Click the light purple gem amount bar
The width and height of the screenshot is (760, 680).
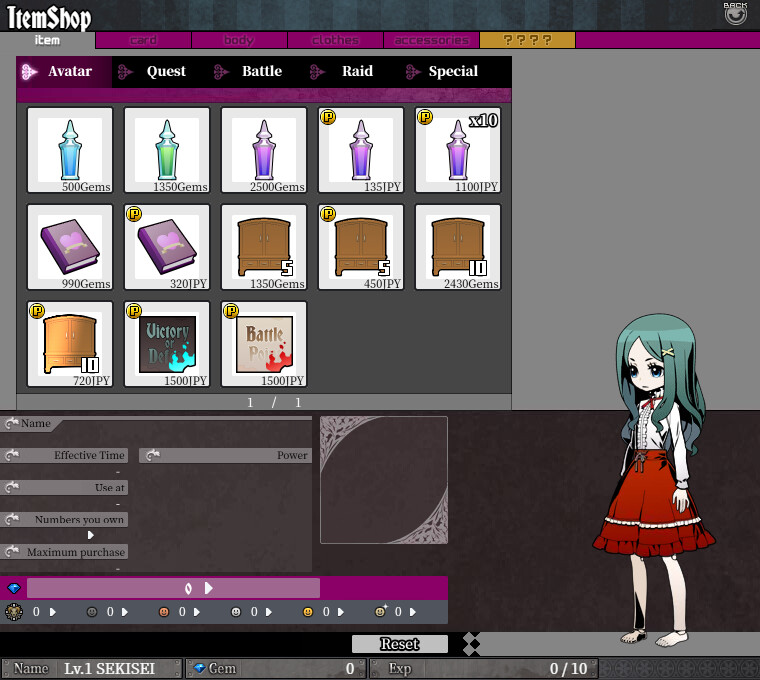coord(174,588)
